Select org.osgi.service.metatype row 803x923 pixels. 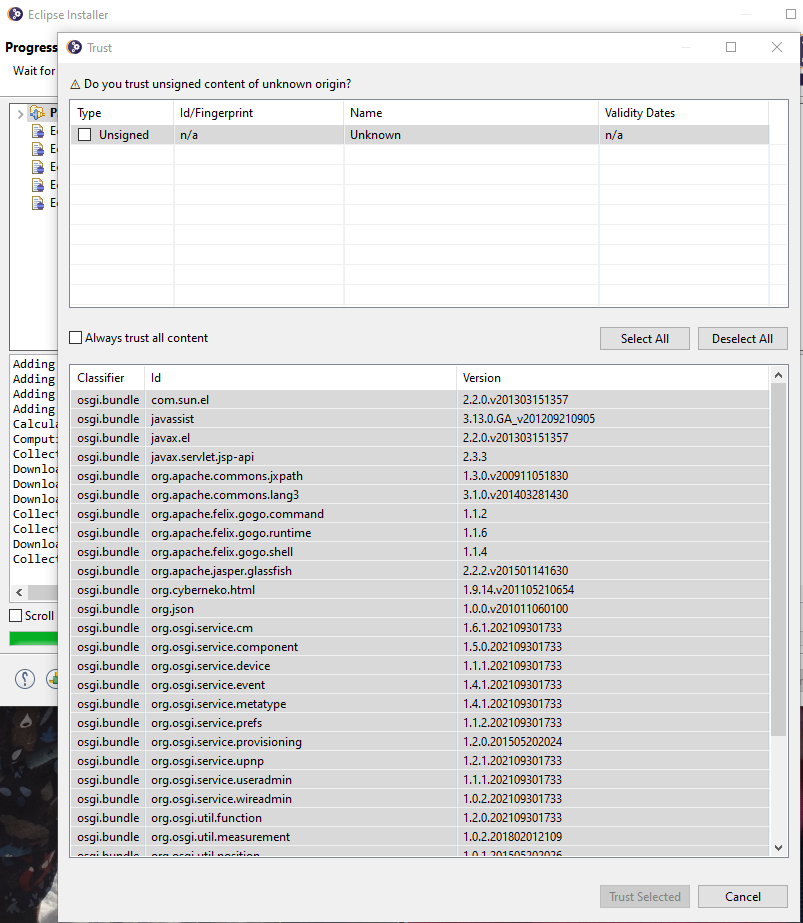click(420, 703)
